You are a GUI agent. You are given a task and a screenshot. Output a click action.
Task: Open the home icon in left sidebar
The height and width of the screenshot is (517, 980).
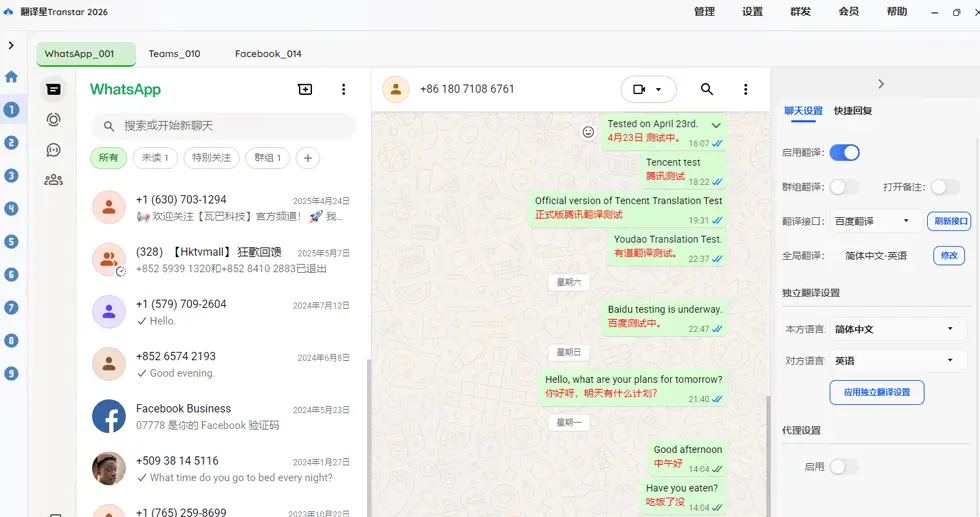tap(11, 76)
